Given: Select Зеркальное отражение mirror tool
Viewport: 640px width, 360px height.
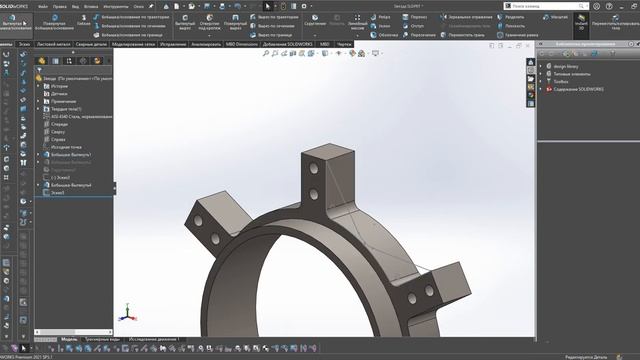Looking at the screenshot, I should coord(466,17).
